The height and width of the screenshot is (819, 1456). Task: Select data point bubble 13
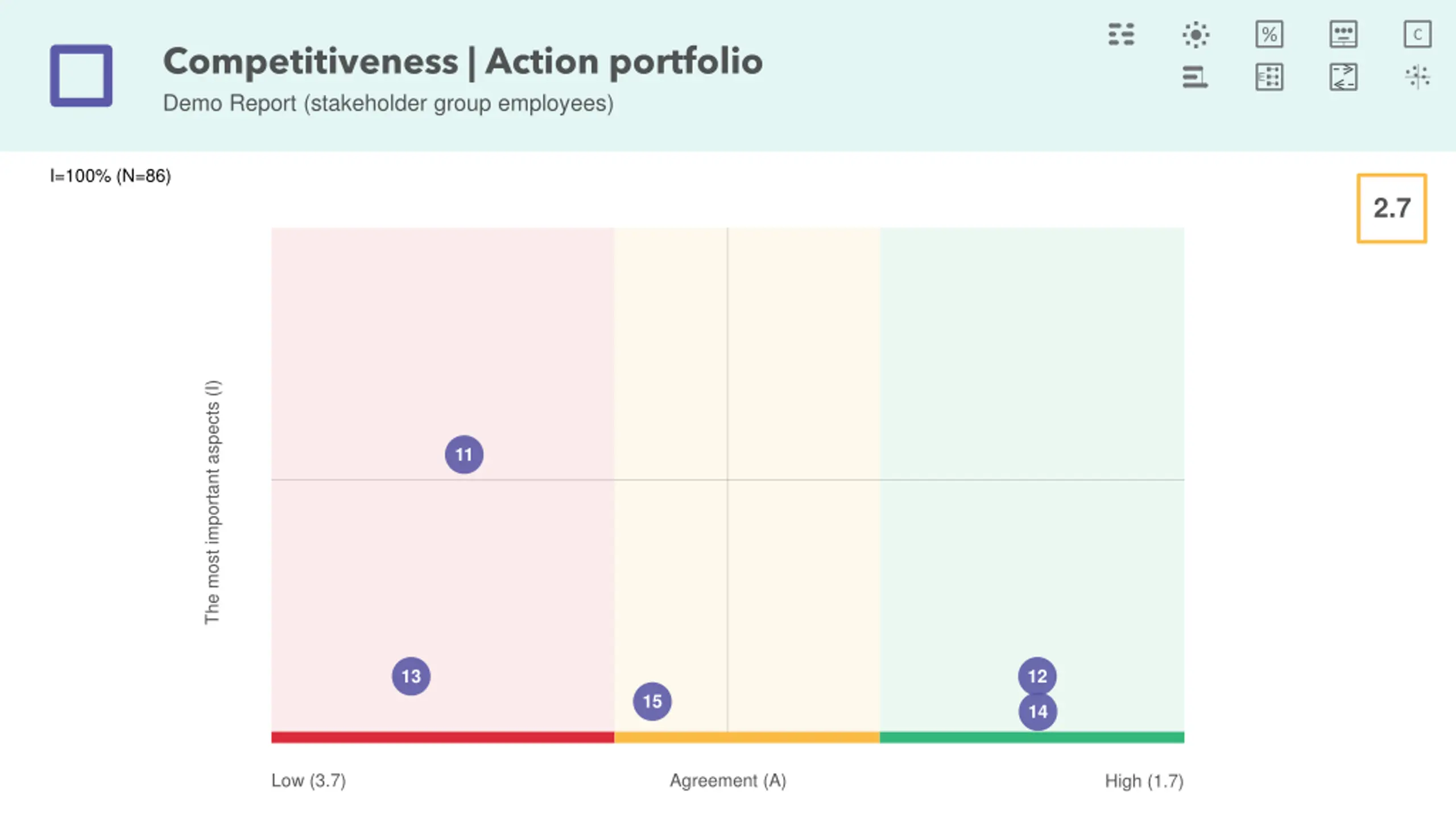point(411,676)
